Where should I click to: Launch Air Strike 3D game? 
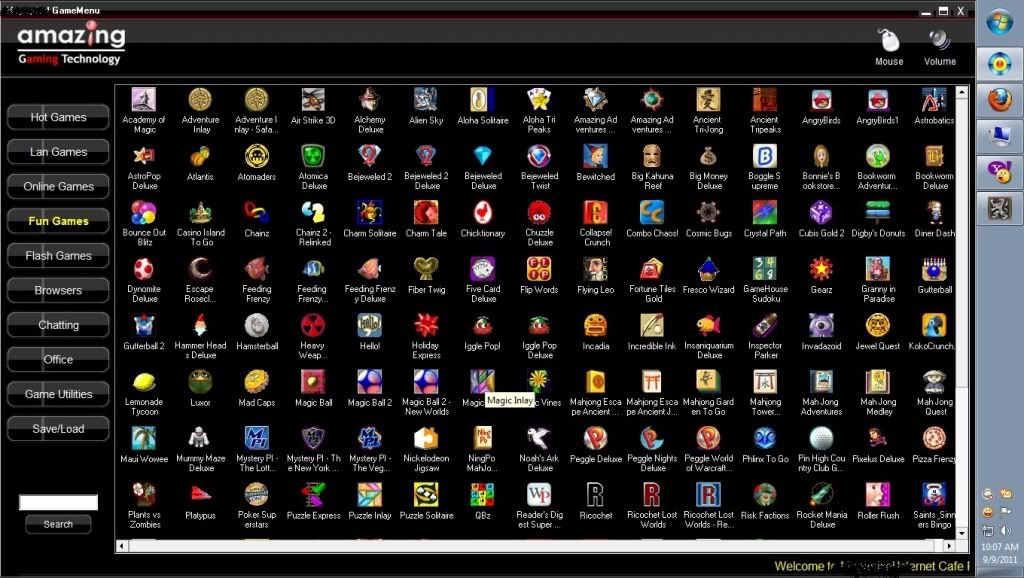click(x=313, y=100)
